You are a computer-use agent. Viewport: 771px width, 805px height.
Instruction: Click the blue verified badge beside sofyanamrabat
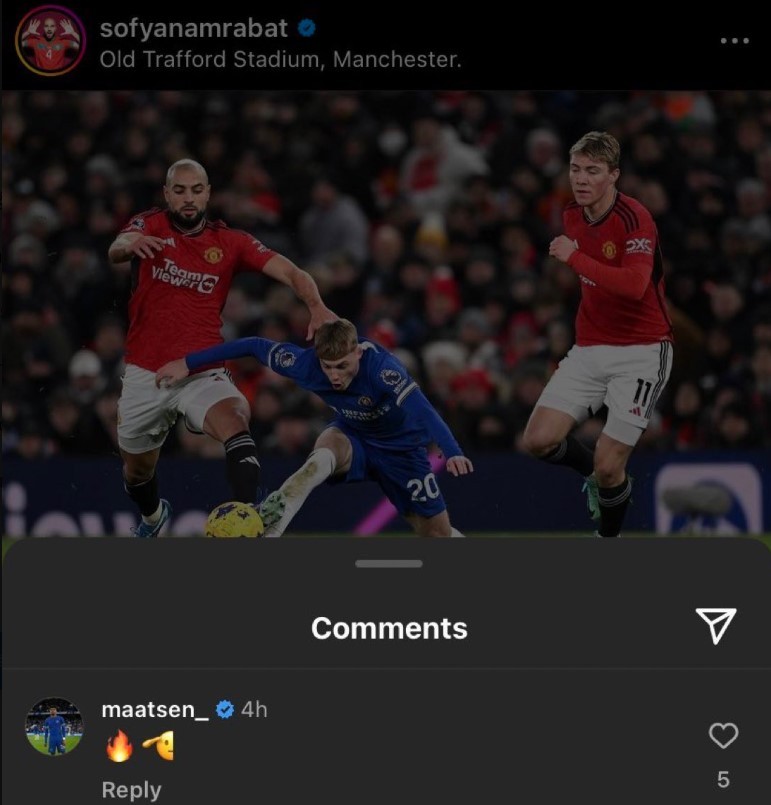point(306,28)
